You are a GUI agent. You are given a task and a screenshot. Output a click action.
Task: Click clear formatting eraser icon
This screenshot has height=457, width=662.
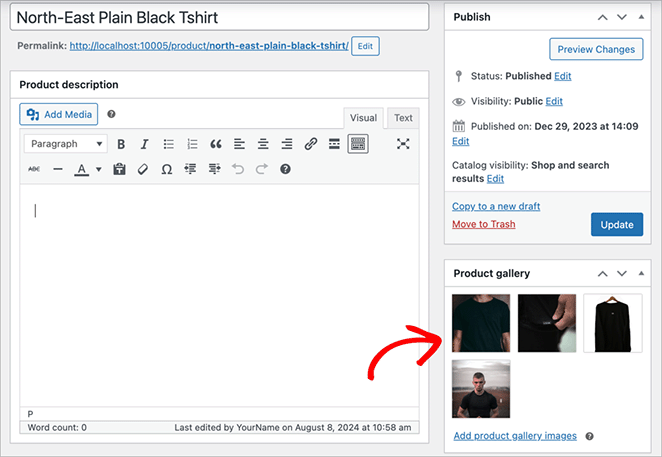pyautogui.click(x=143, y=169)
